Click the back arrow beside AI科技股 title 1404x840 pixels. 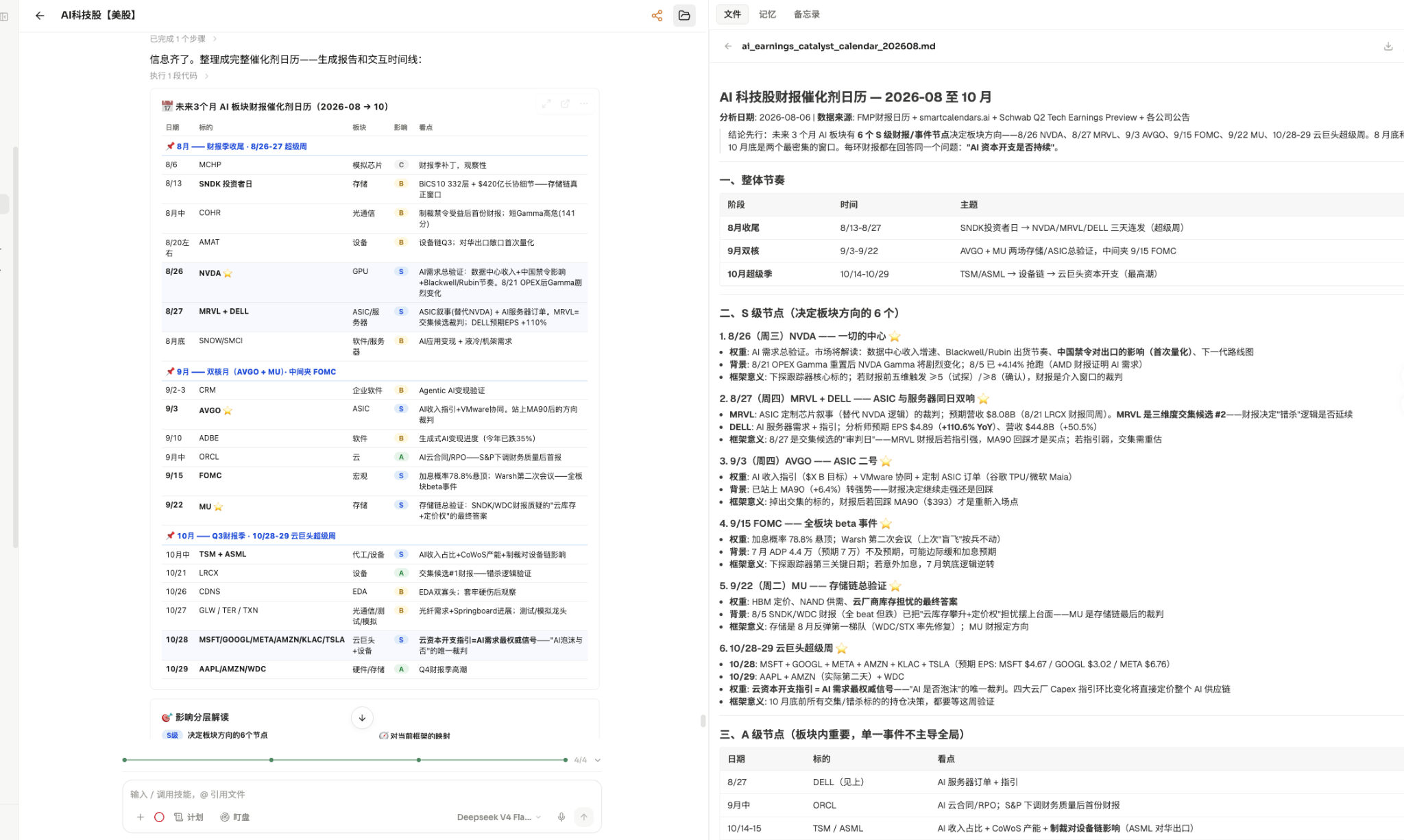click(40, 15)
